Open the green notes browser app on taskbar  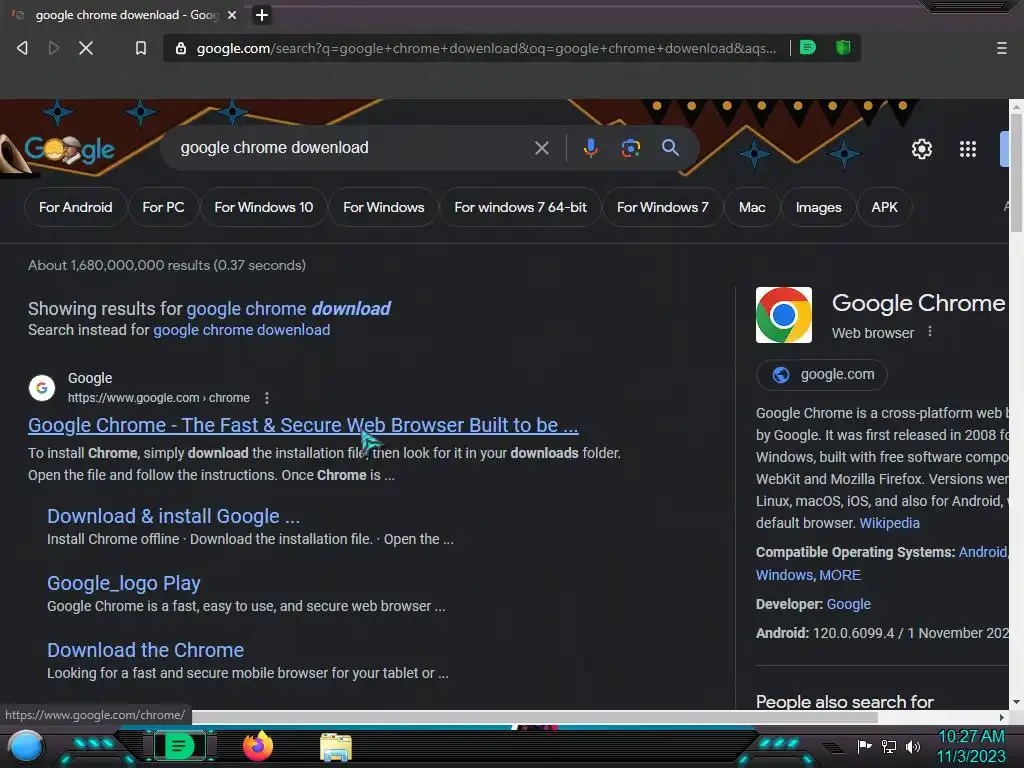coord(179,746)
